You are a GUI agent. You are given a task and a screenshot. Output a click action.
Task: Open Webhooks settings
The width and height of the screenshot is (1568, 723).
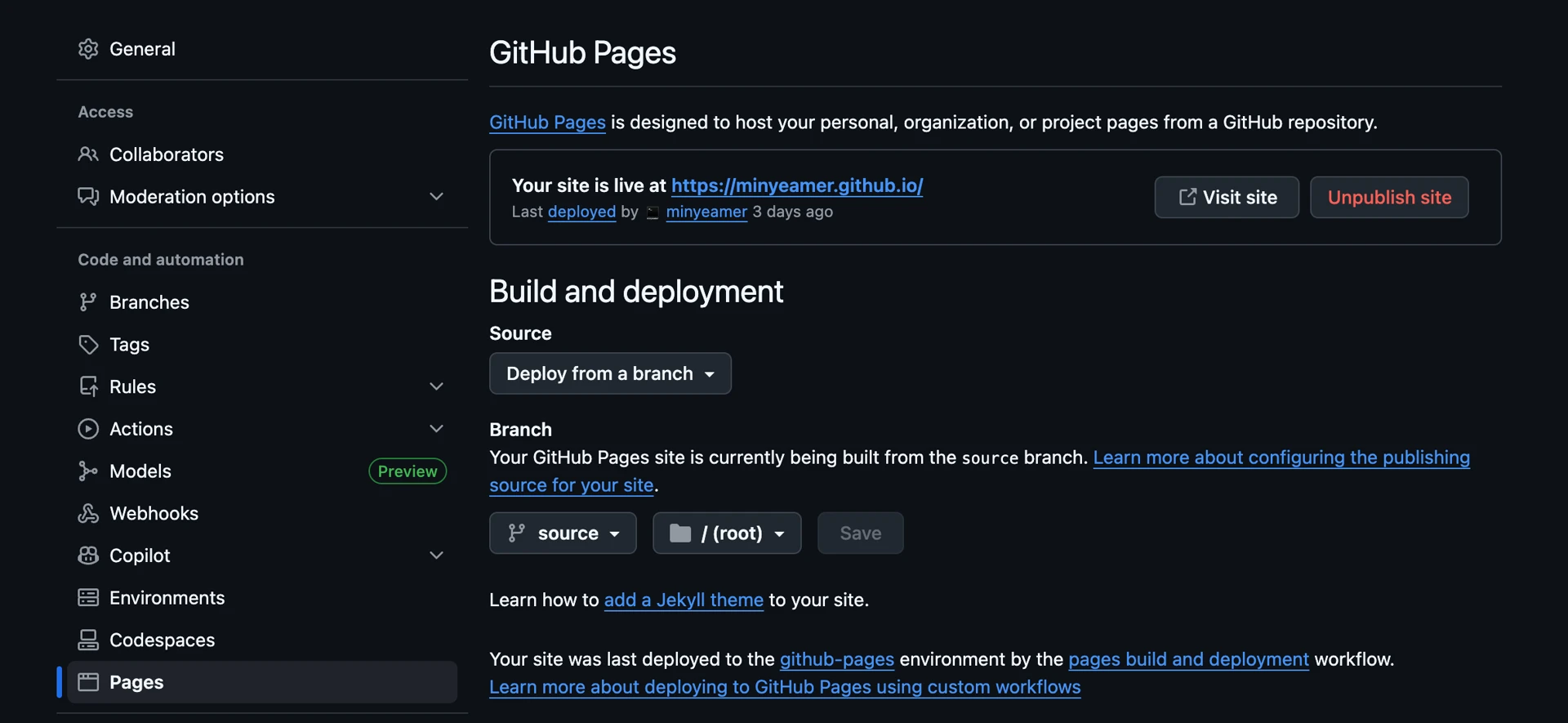point(262,513)
